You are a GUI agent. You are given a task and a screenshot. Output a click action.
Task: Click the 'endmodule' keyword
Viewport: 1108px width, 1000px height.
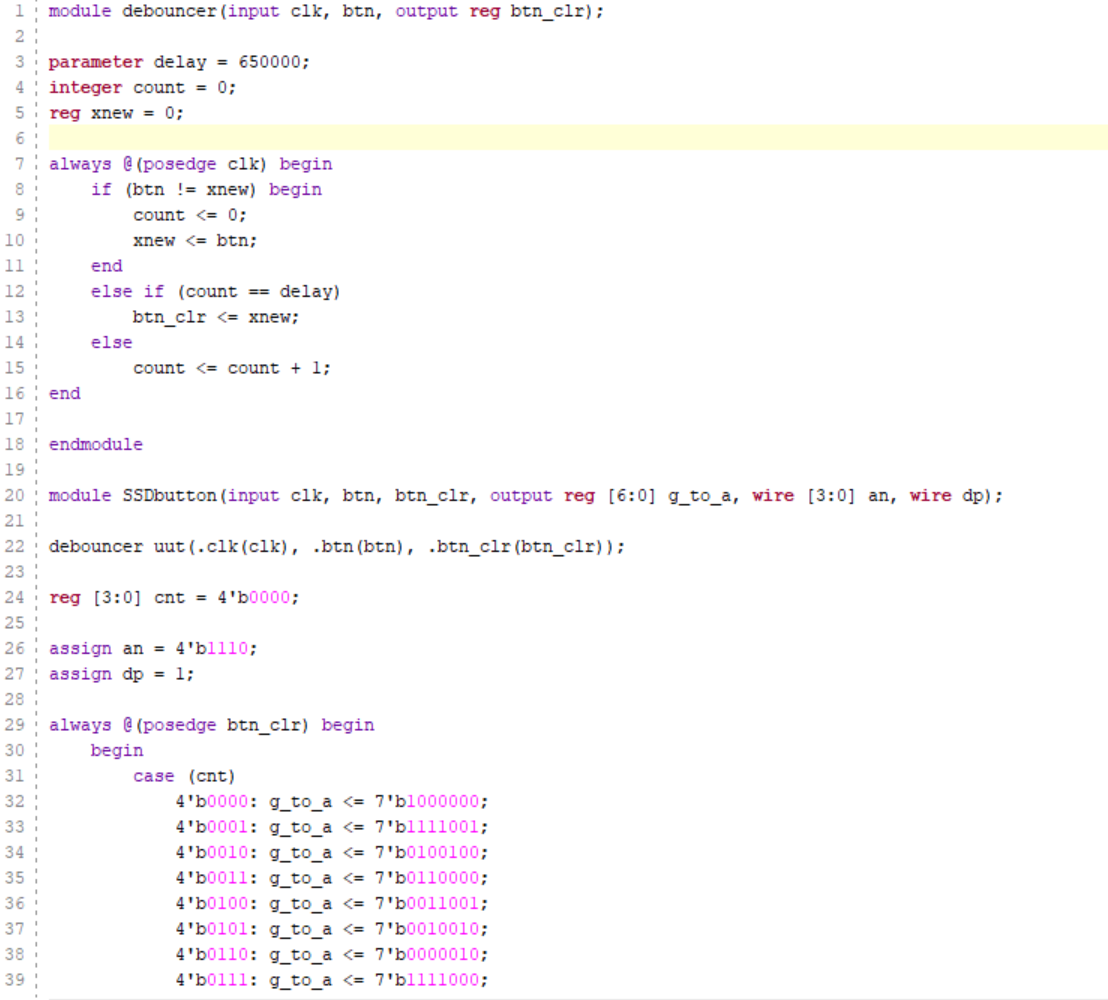(95, 444)
